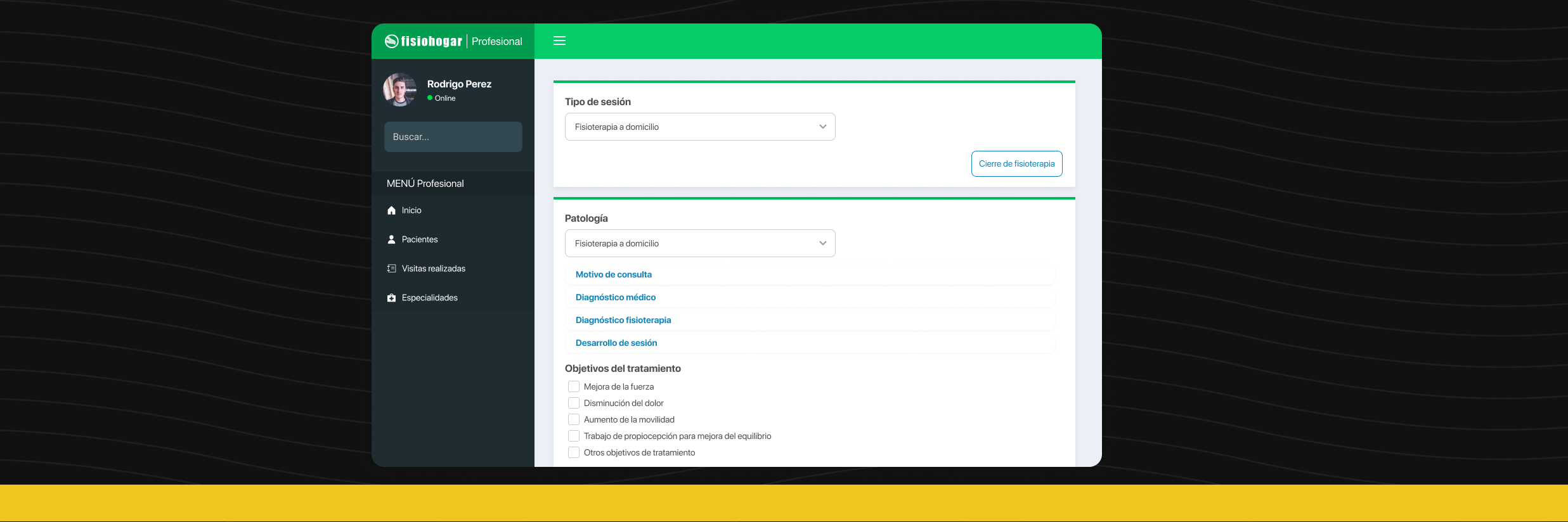Image resolution: width=1568 pixels, height=522 pixels.
Task: Click the Tipo de sesión label
Action: pos(598,101)
